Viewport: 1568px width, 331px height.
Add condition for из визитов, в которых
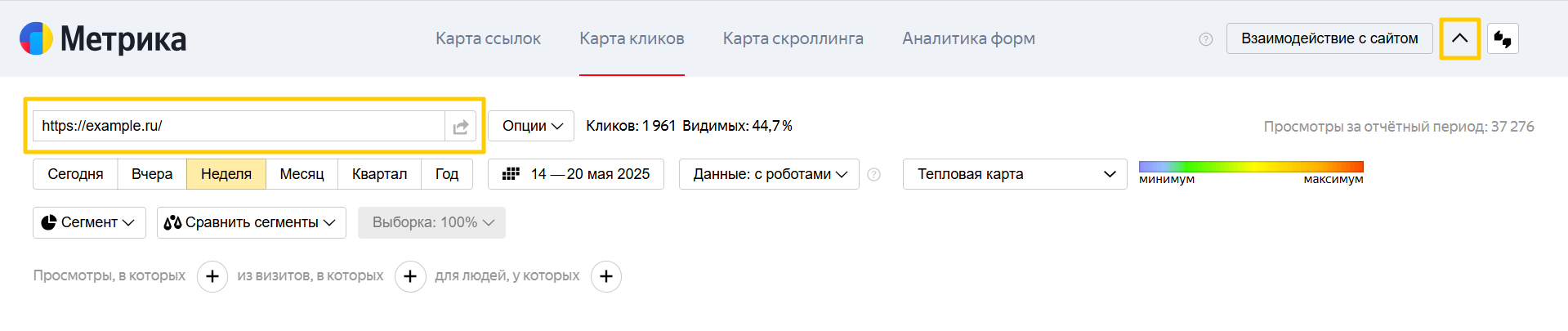pos(410,276)
